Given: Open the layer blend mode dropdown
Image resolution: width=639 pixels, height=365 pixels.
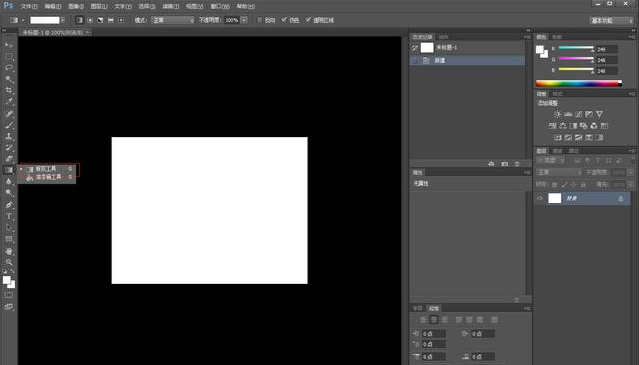Looking at the screenshot, I should point(559,172).
